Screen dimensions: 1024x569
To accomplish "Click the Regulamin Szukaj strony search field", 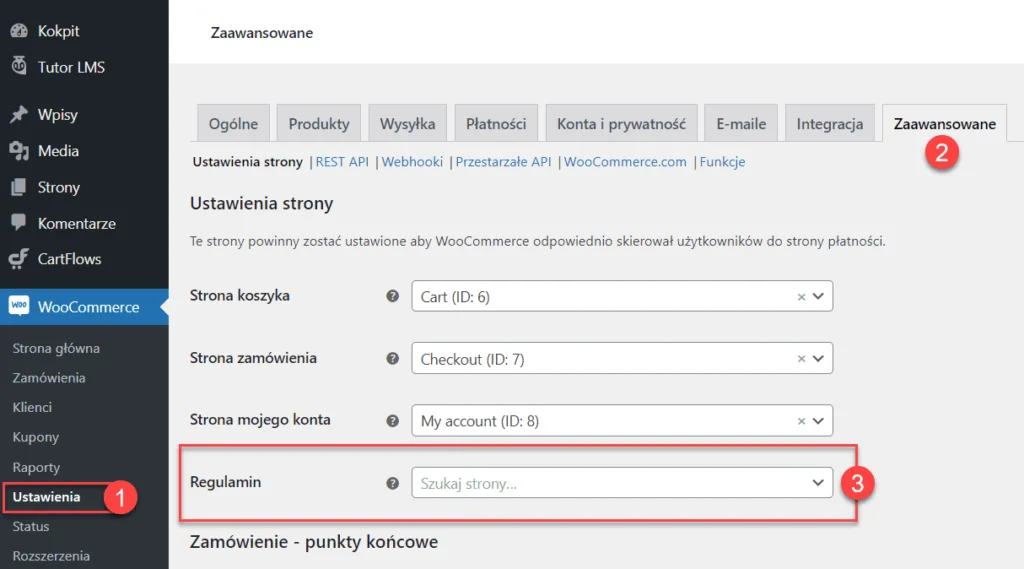I will click(x=622, y=483).
